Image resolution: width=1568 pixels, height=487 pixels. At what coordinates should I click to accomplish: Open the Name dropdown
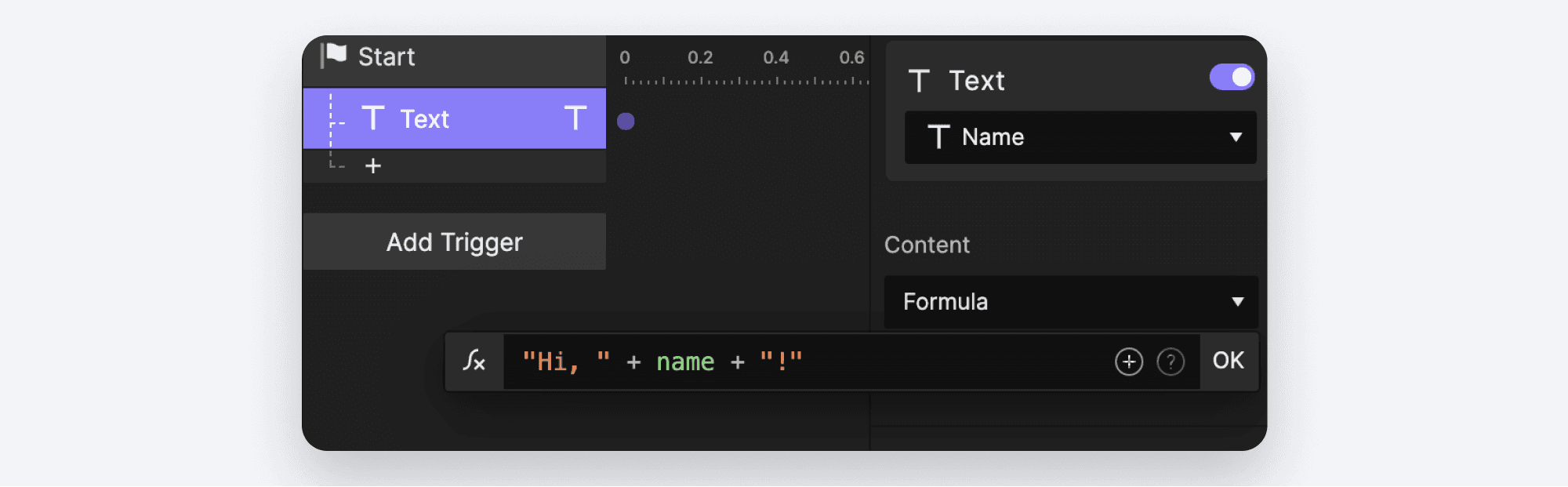(x=1080, y=137)
